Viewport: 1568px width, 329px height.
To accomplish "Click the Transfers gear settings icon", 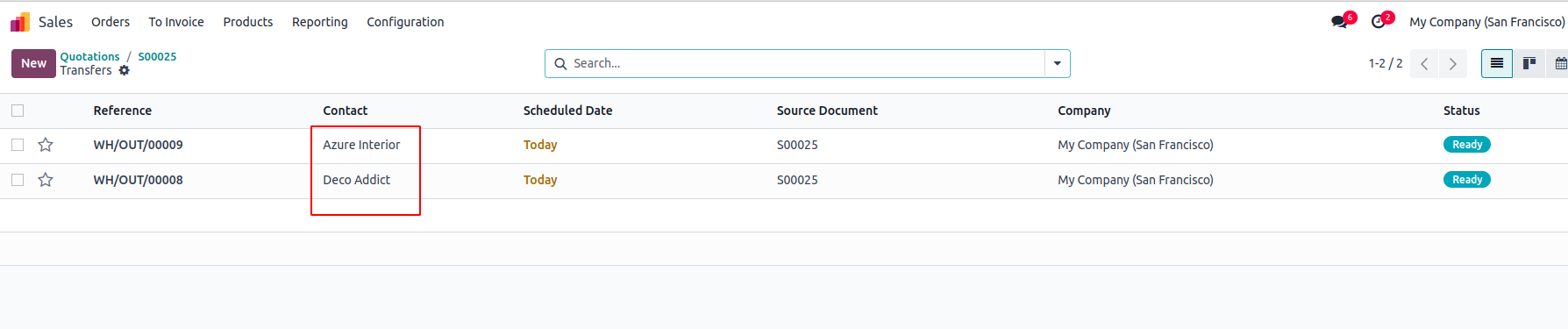I will (124, 70).
